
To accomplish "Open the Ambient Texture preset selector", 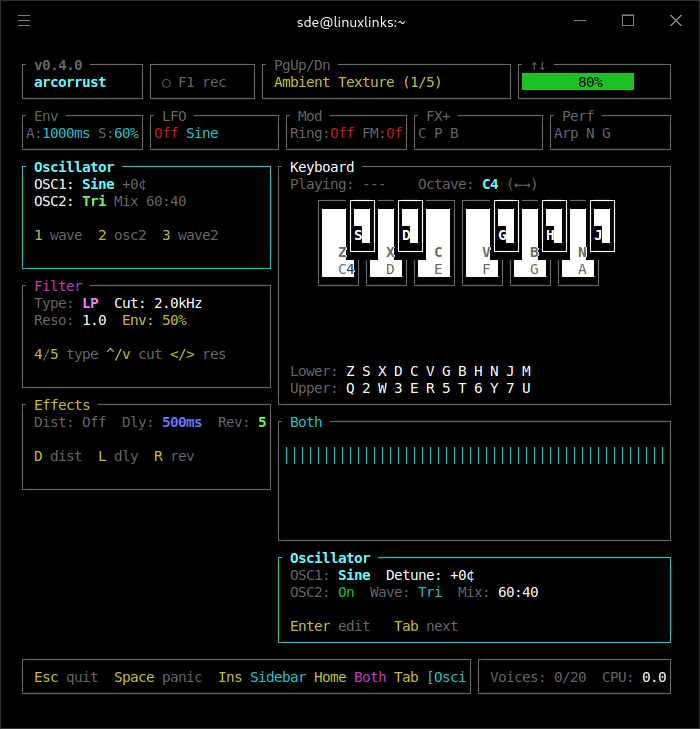I will tap(357, 82).
